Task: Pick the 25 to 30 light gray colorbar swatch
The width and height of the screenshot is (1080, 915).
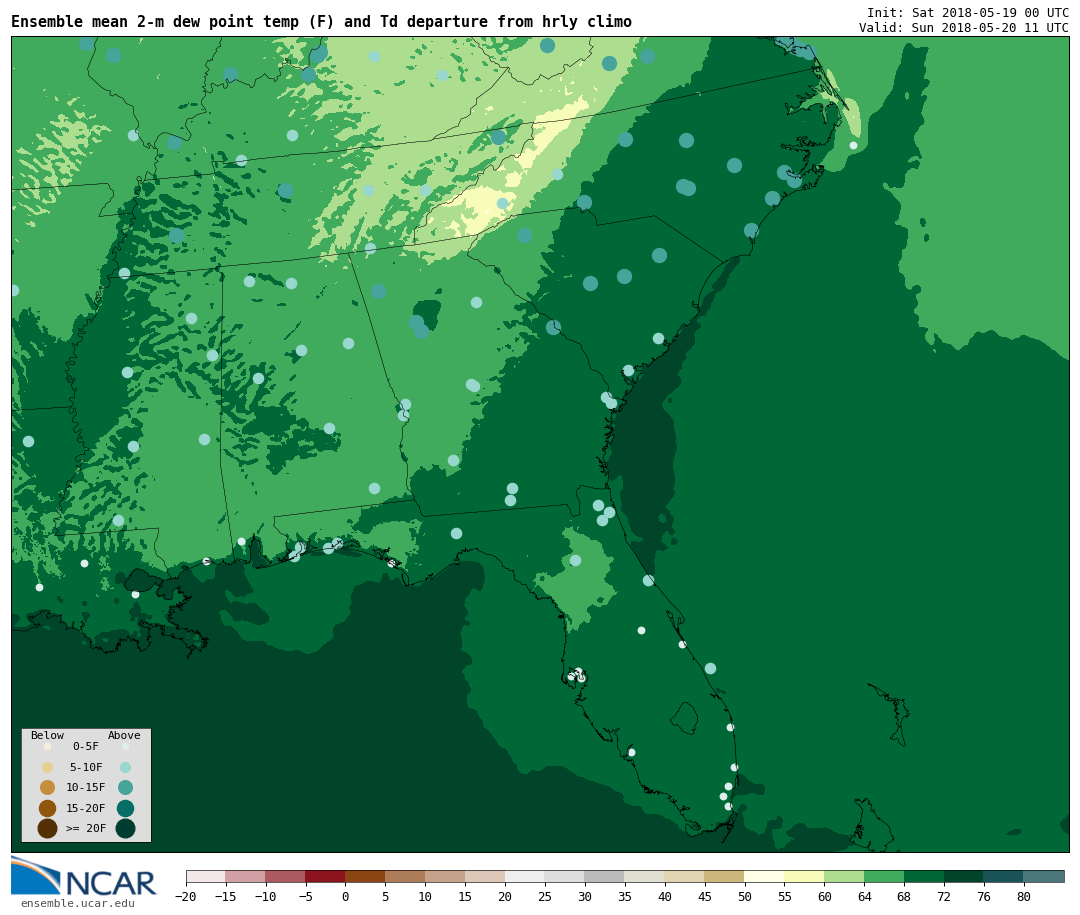Action: [565, 876]
